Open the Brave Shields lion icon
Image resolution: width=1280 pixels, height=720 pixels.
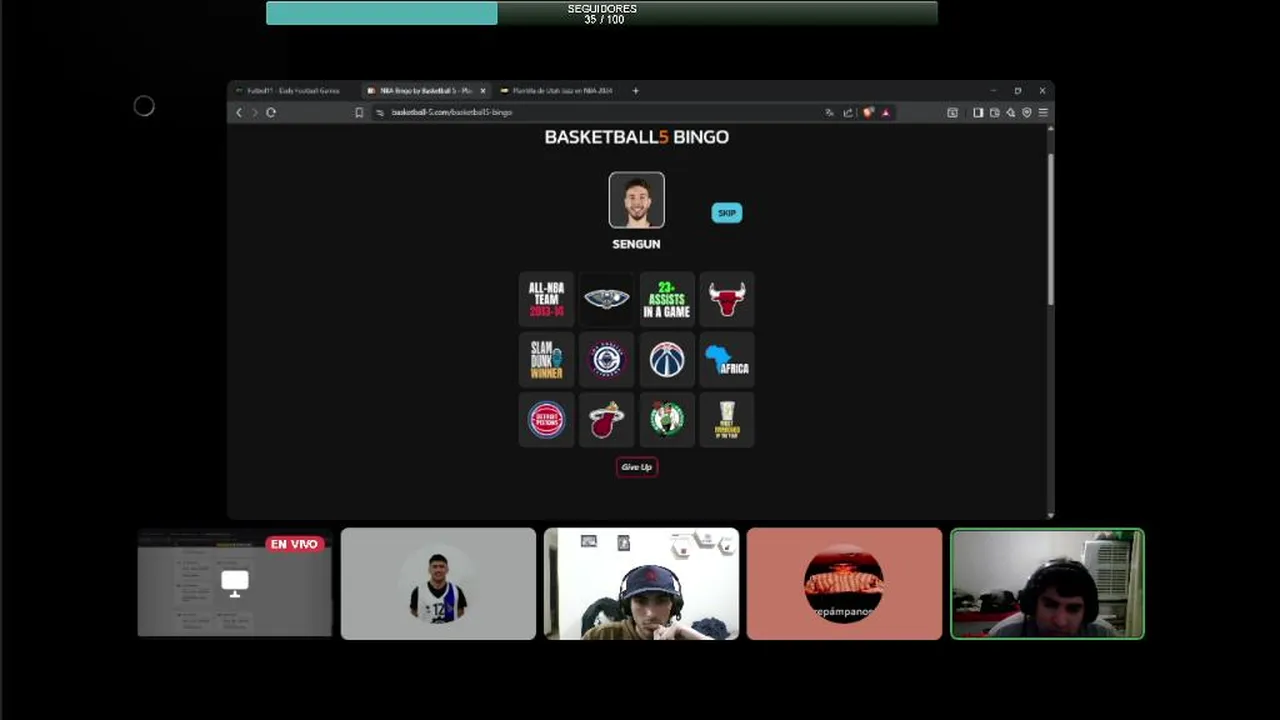pos(868,113)
